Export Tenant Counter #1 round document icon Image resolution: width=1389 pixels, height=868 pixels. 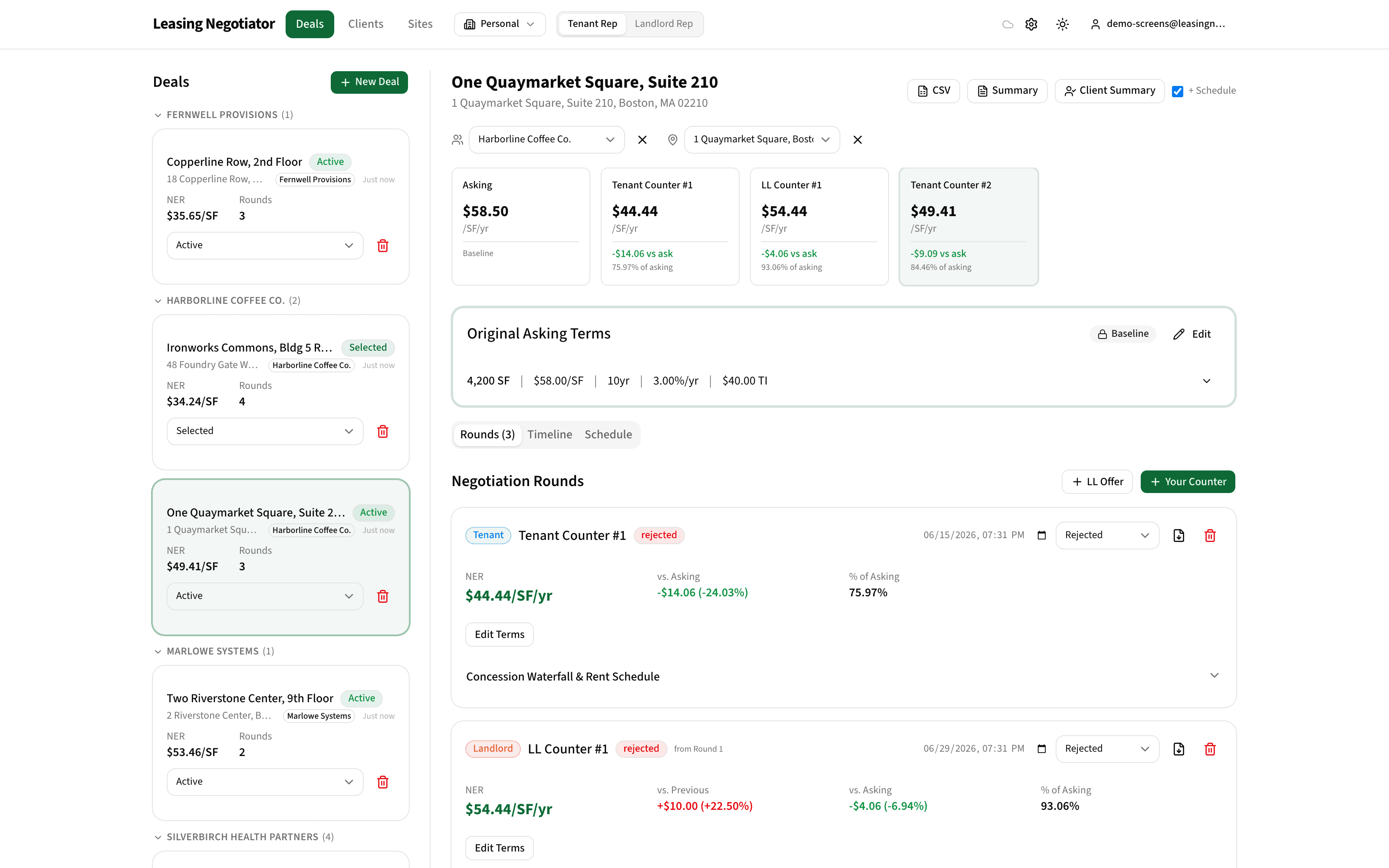[1179, 536]
